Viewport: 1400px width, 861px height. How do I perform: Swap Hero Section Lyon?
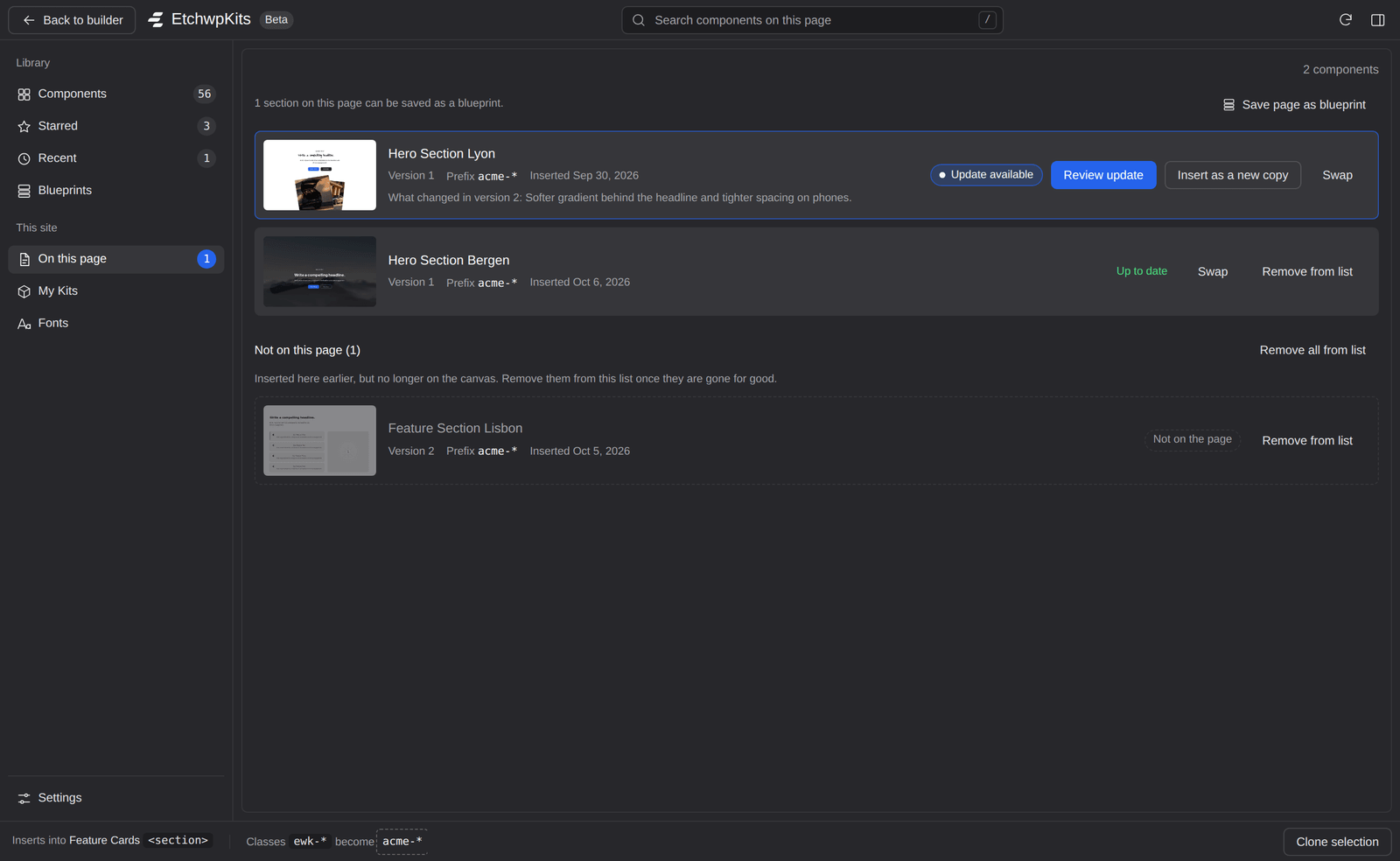pyautogui.click(x=1337, y=175)
